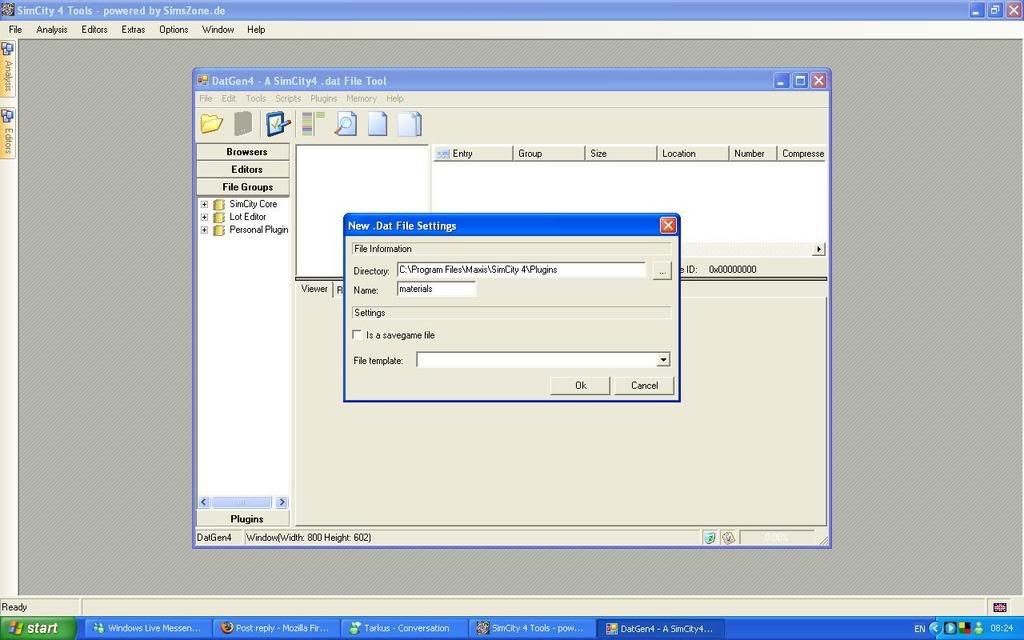Screen dimensions: 1024x640
Task: Select the Personal Plugin tree item
Action: pos(258,230)
